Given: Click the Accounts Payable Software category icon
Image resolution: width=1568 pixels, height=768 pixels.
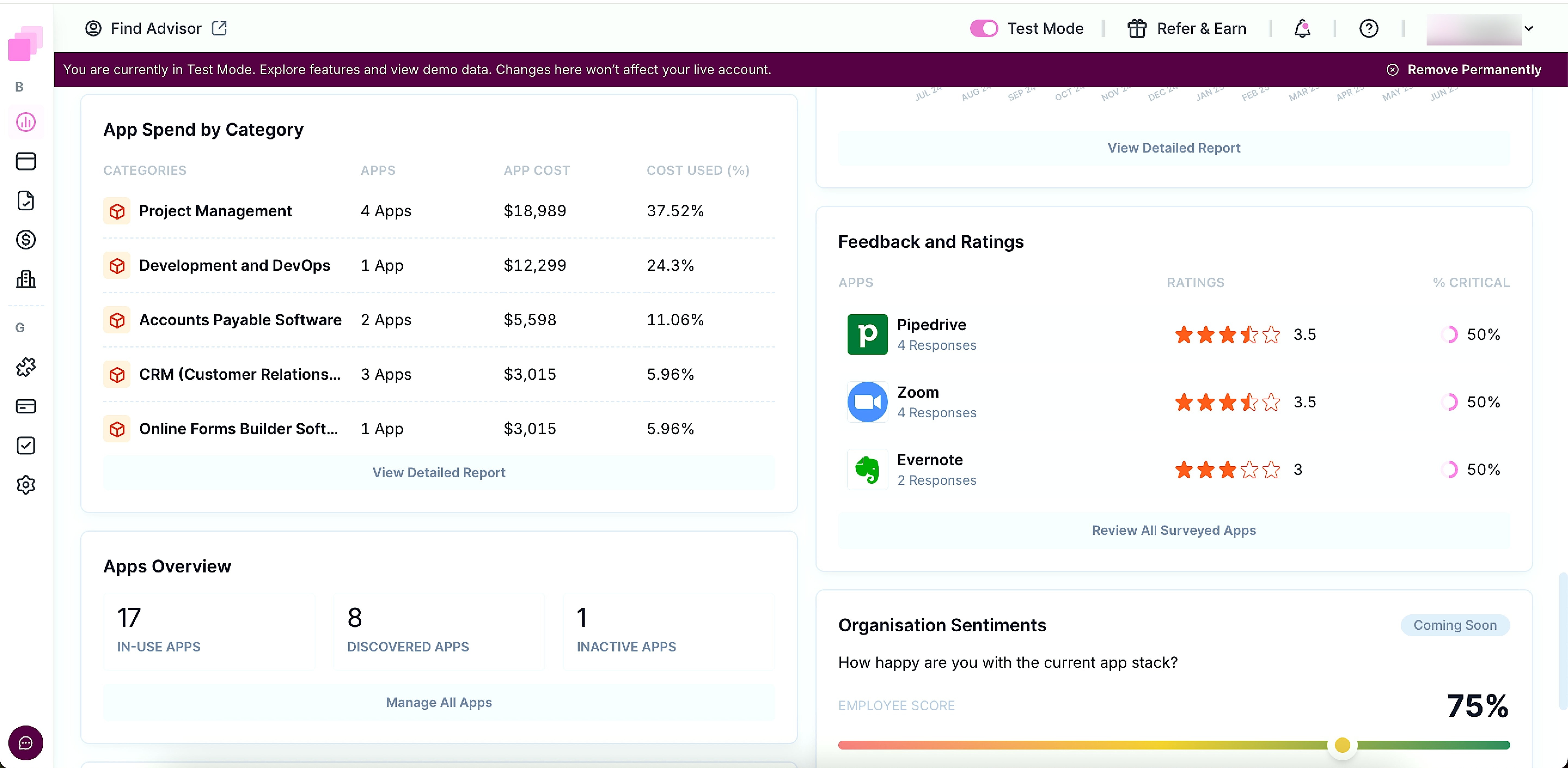Looking at the screenshot, I should (x=117, y=320).
